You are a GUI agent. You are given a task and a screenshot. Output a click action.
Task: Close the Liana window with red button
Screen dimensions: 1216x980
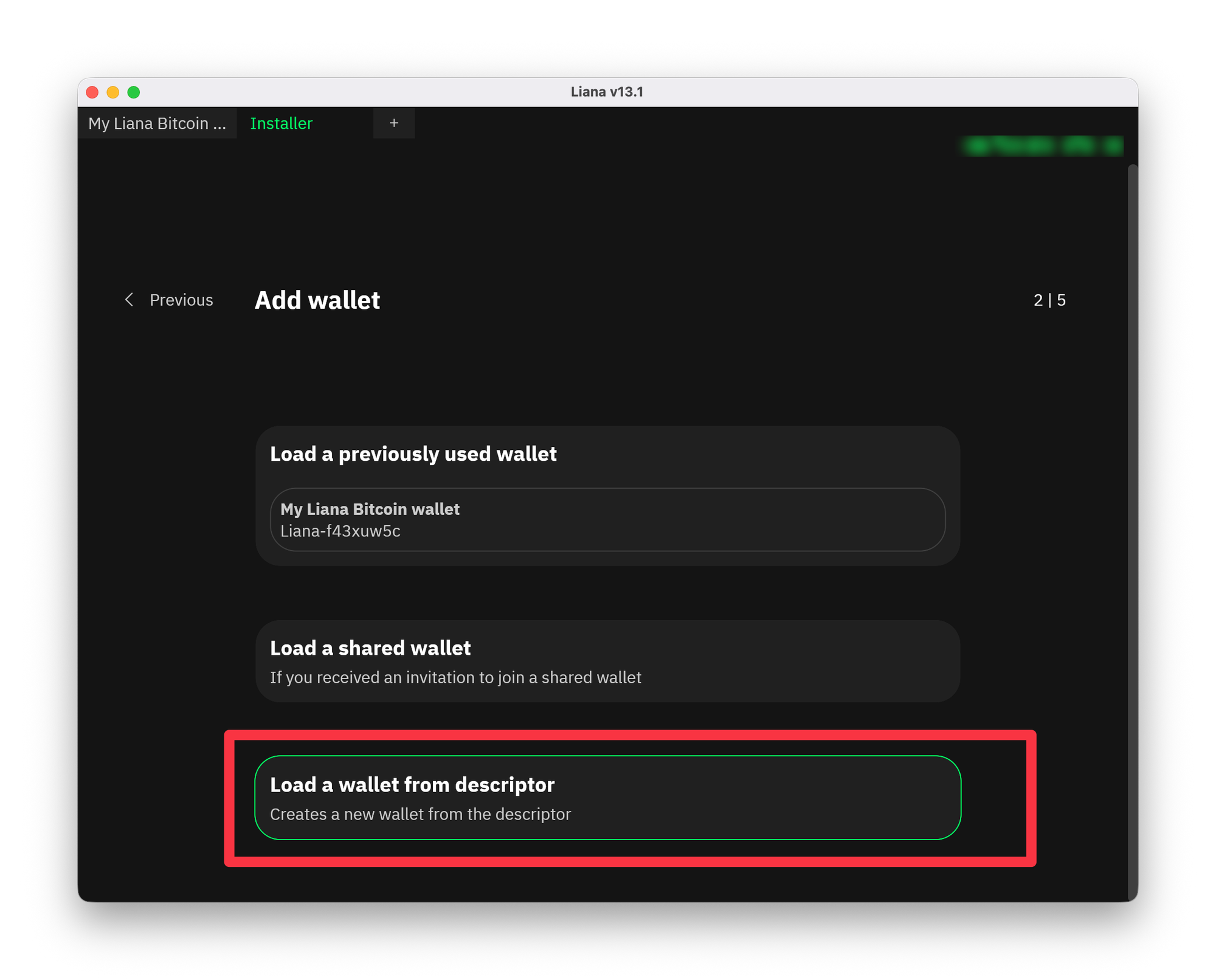pyautogui.click(x=92, y=92)
